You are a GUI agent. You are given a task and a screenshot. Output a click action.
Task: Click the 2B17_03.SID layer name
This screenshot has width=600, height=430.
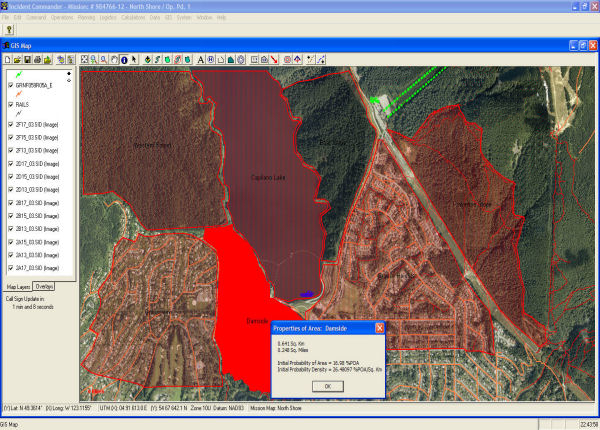coord(37,203)
